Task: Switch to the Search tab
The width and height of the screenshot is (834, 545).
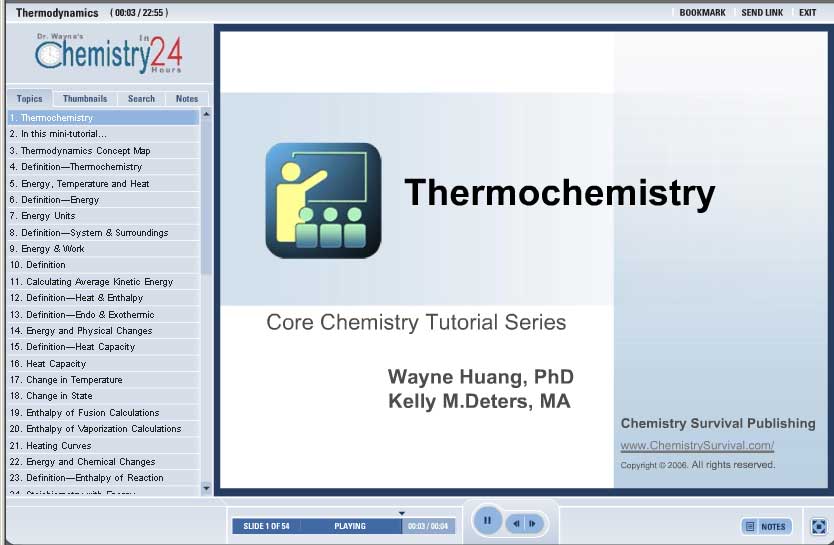Action: pyautogui.click(x=141, y=99)
